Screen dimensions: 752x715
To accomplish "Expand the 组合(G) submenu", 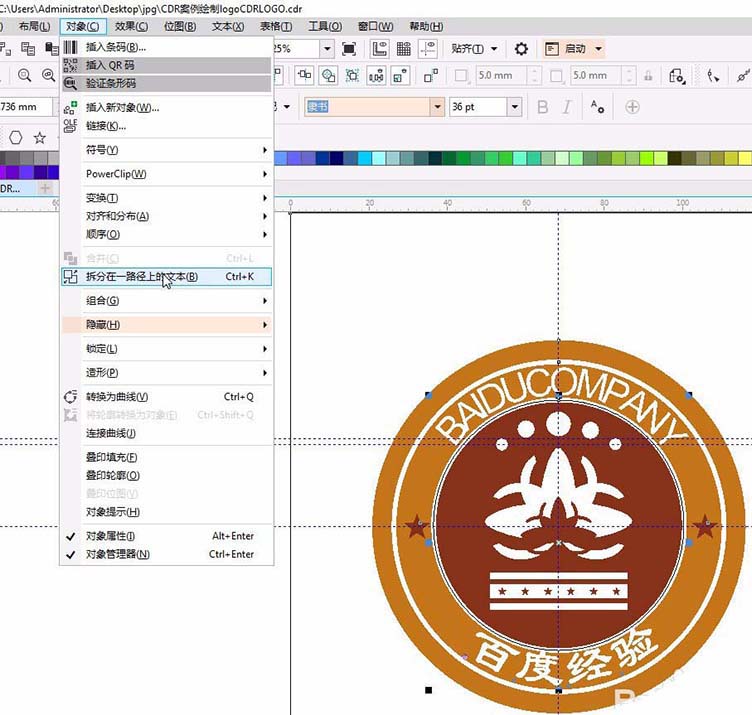I will pyautogui.click(x=166, y=301).
